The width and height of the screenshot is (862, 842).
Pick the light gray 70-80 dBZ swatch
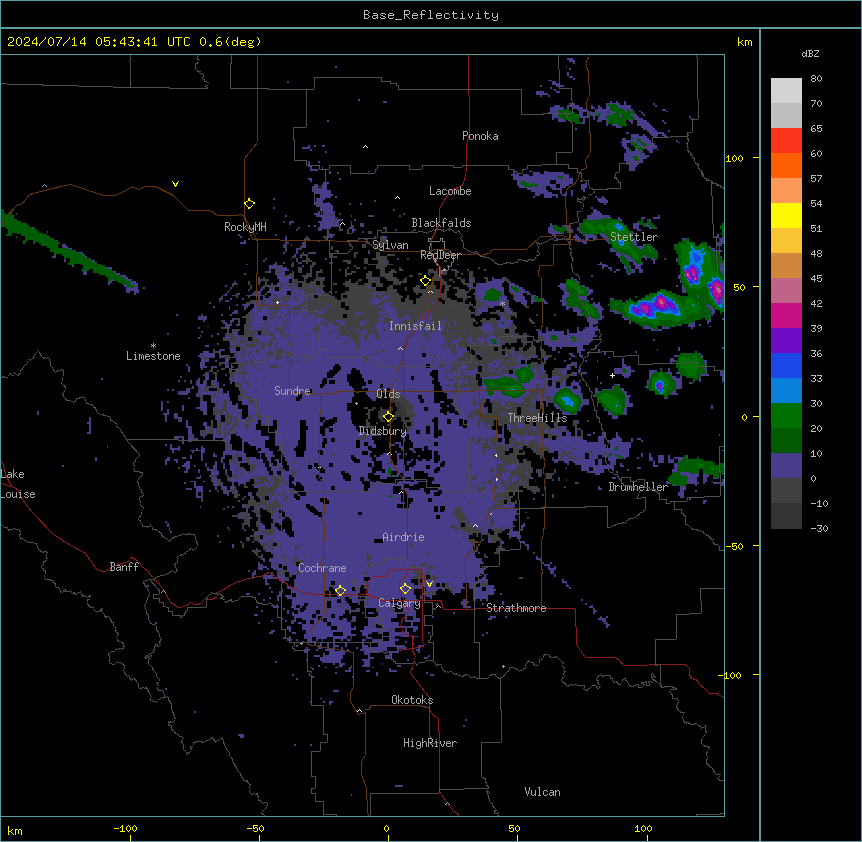(x=786, y=91)
